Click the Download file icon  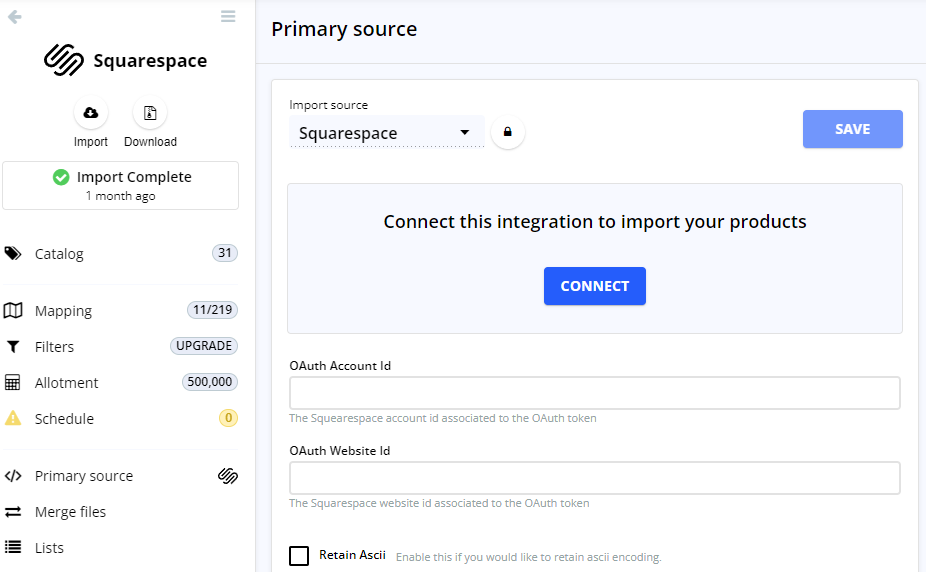pyautogui.click(x=150, y=113)
